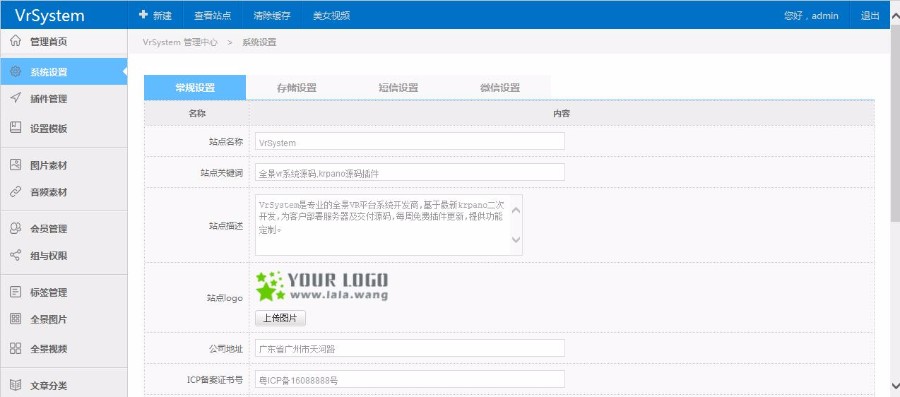900x397 pixels.
Task: Click the members icon beside 会员管理
Action: [x=15, y=228]
